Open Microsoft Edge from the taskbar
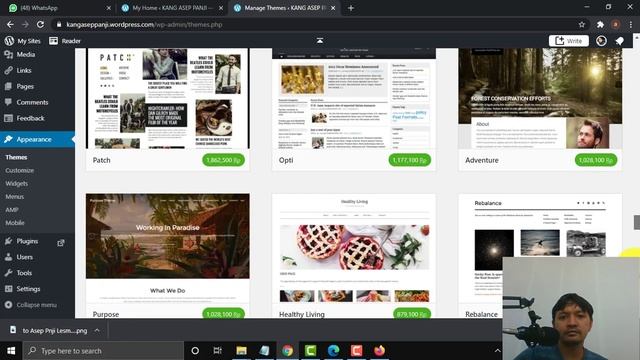The width and height of the screenshot is (640, 360). pyautogui.click(x=333, y=351)
